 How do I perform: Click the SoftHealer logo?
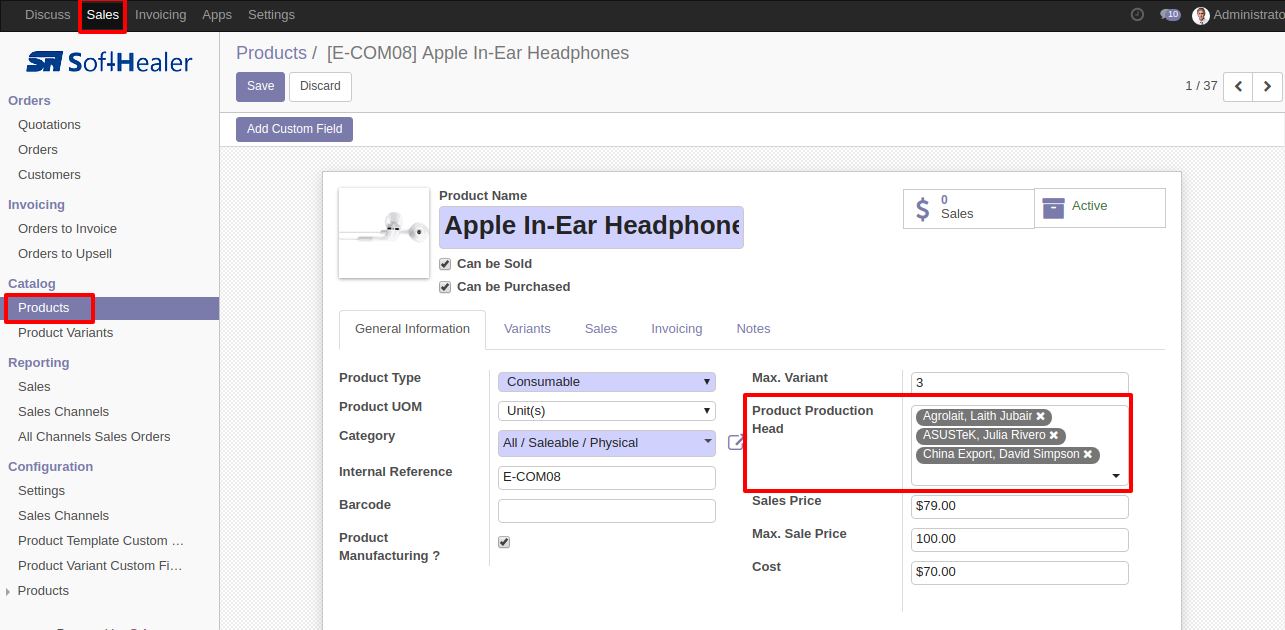pyautogui.click(x=109, y=62)
